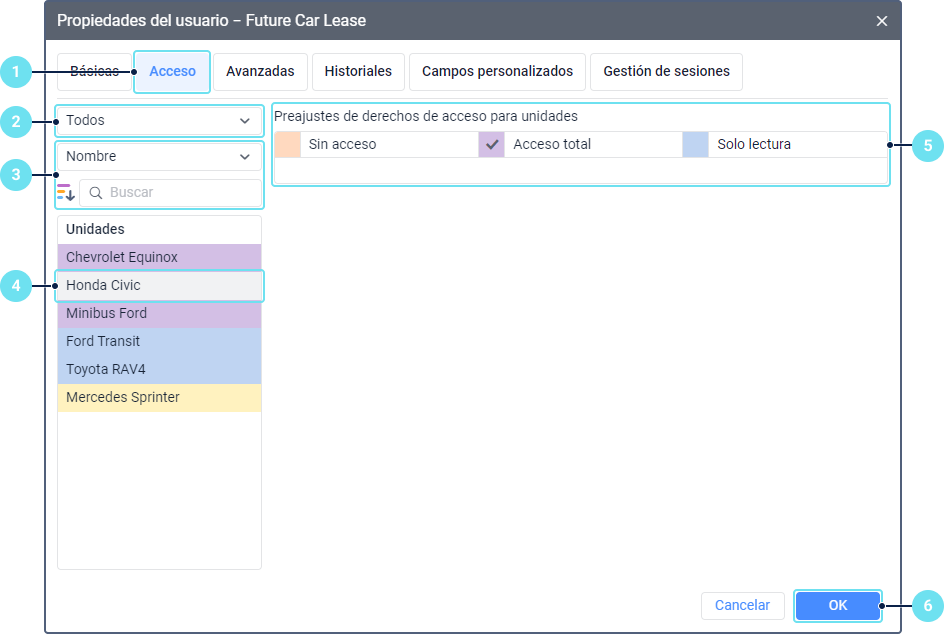Click the magnifier icon in search box

click(x=96, y=192)
